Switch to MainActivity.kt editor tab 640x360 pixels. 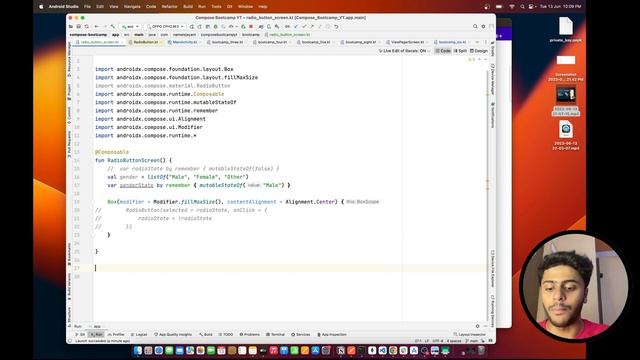tap(184, 42)
